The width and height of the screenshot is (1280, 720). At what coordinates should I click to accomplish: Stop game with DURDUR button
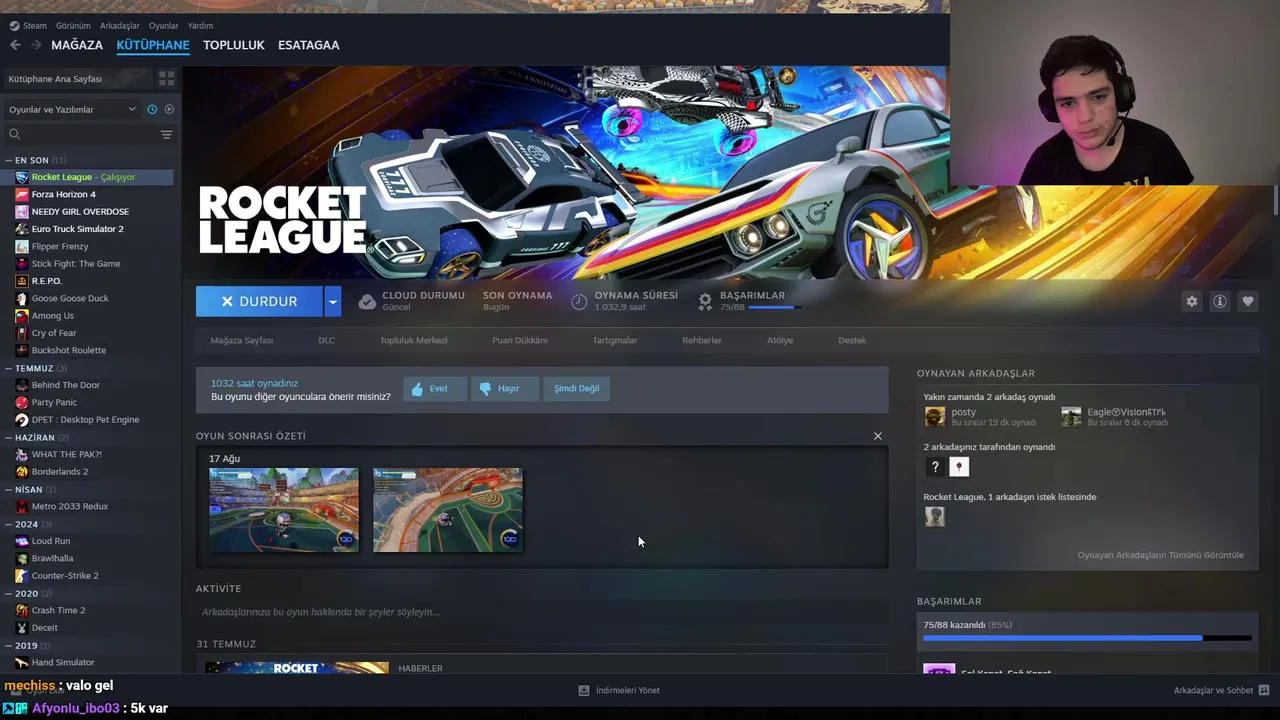(x=259, y=301)
